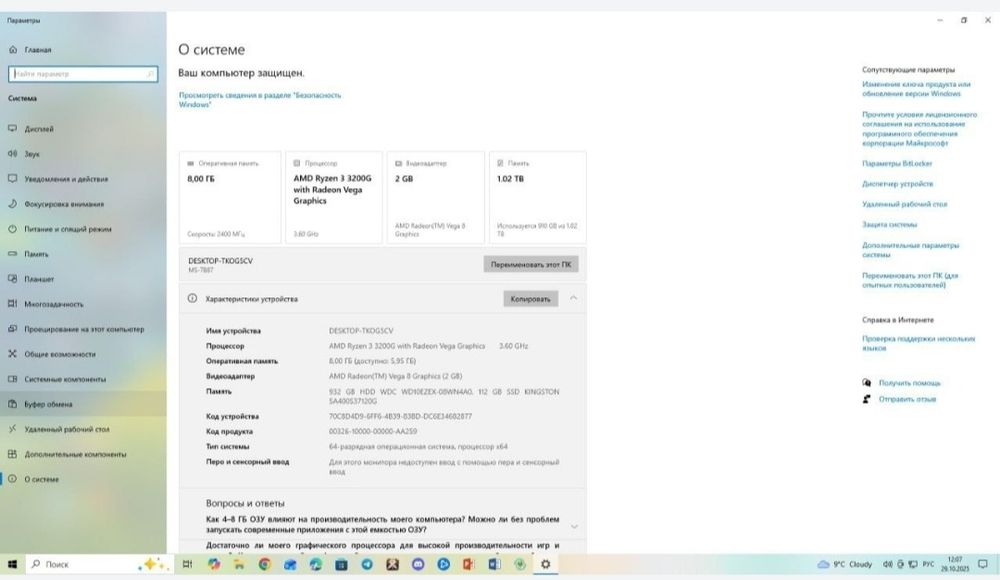This screenshot has height=580, width=1000.
Task: Click Отправить отзыв link
Action: coord(907,399)
